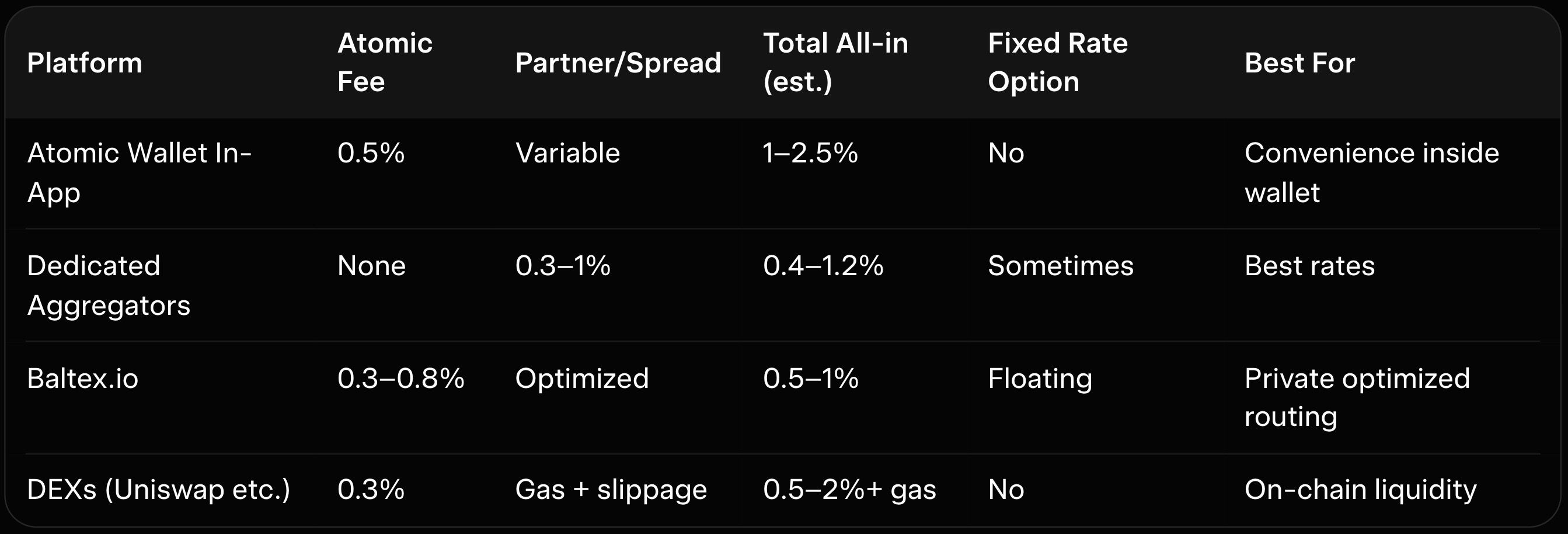Image resolution: width=1568 pixels, height=534 pixels.
Task: Select the Baltex.io platform cell
Action: (83, 378)
